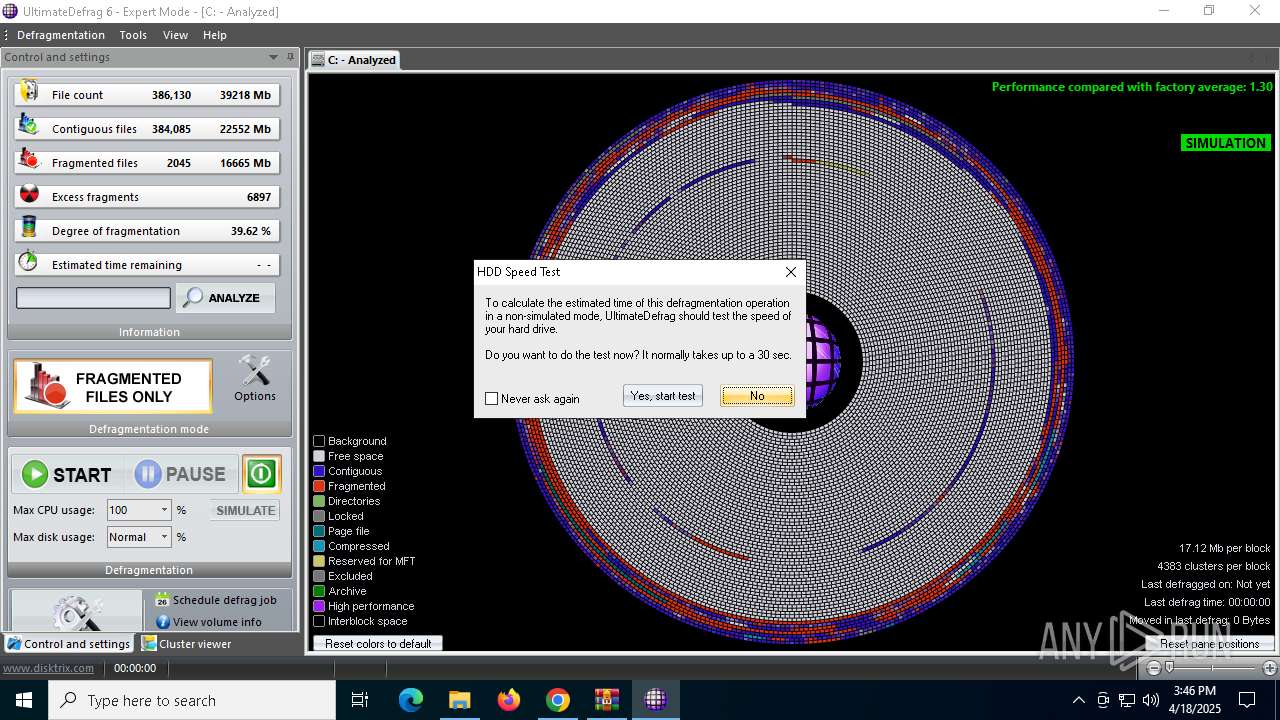Viewport: 1280px width, 720px height.
Task: Open Google Chrome from taskbar
Action: point(558,700)
